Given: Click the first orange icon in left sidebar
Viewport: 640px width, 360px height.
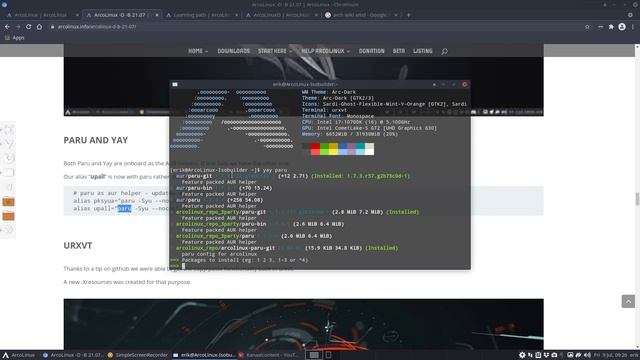Looking at the screenshot, I should (x=8, y=202).
